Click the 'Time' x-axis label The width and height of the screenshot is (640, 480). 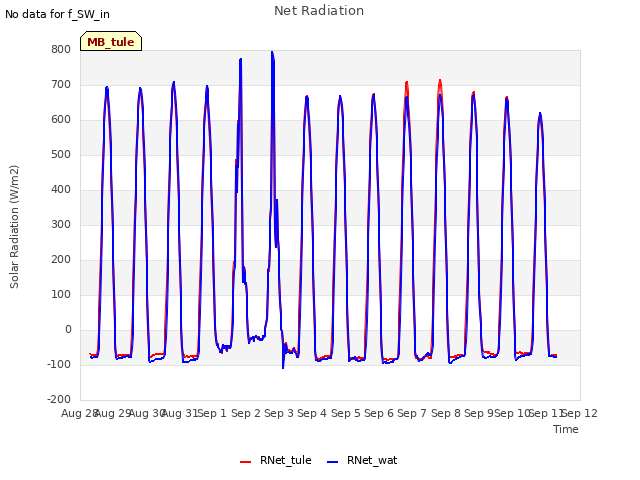pos(566,429)
